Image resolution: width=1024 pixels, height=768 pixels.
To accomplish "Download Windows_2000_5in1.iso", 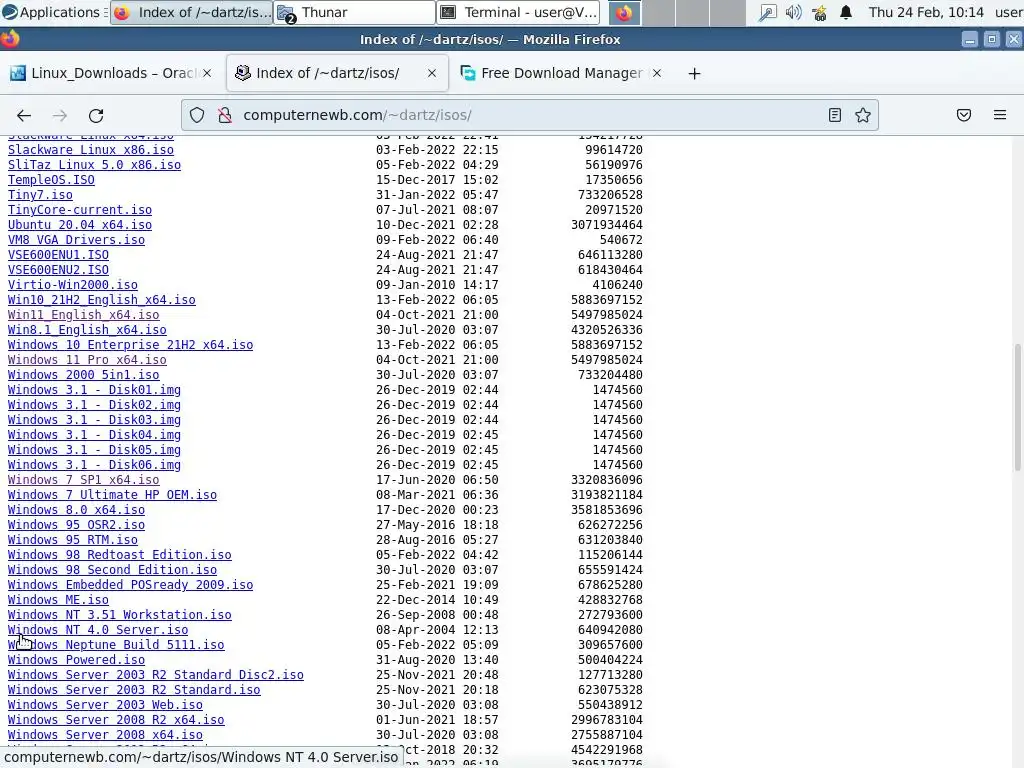I will [x=84, y=376].
